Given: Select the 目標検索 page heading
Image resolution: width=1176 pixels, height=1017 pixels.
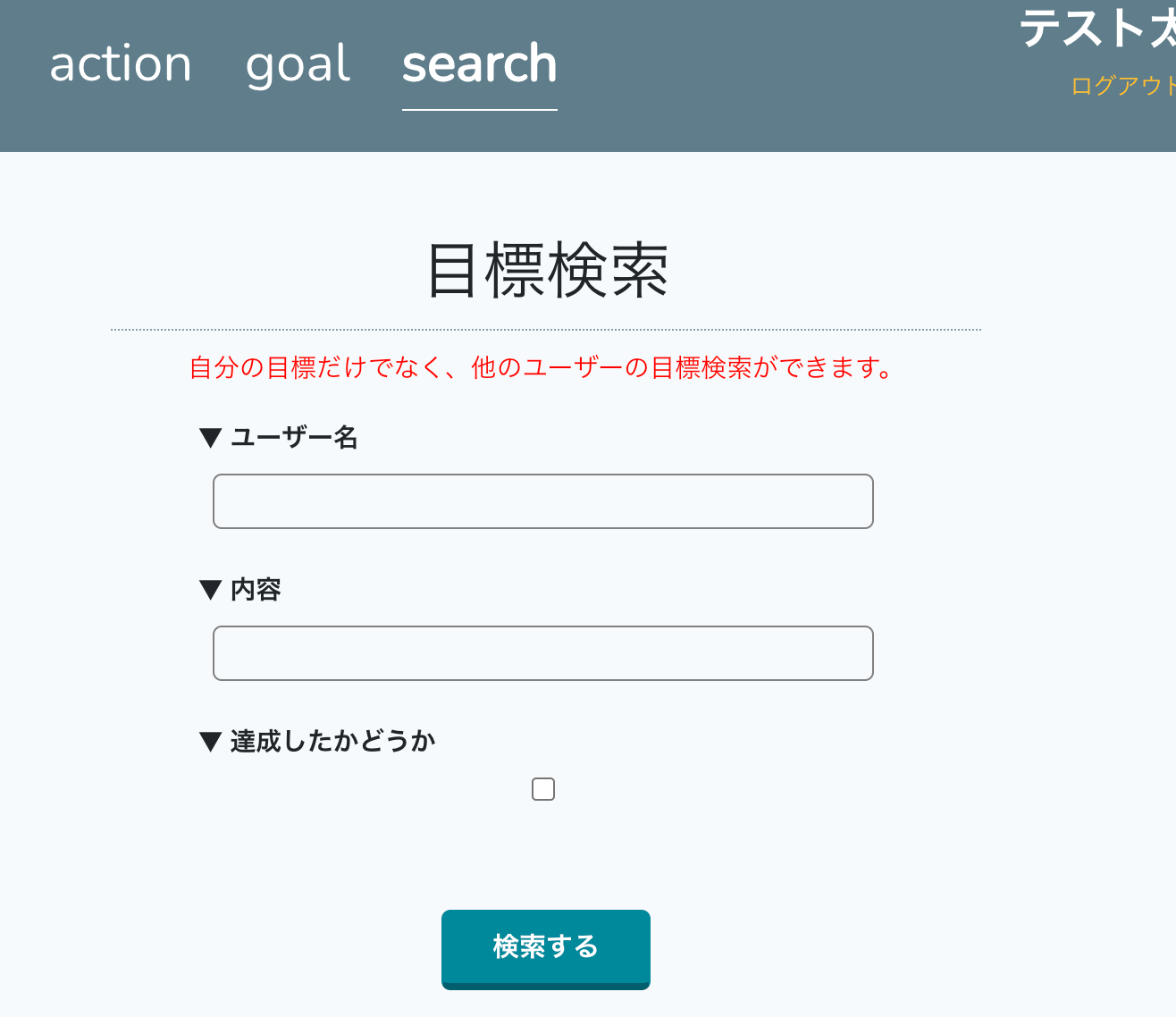Looking at the screenshot, I should point(546,268).
